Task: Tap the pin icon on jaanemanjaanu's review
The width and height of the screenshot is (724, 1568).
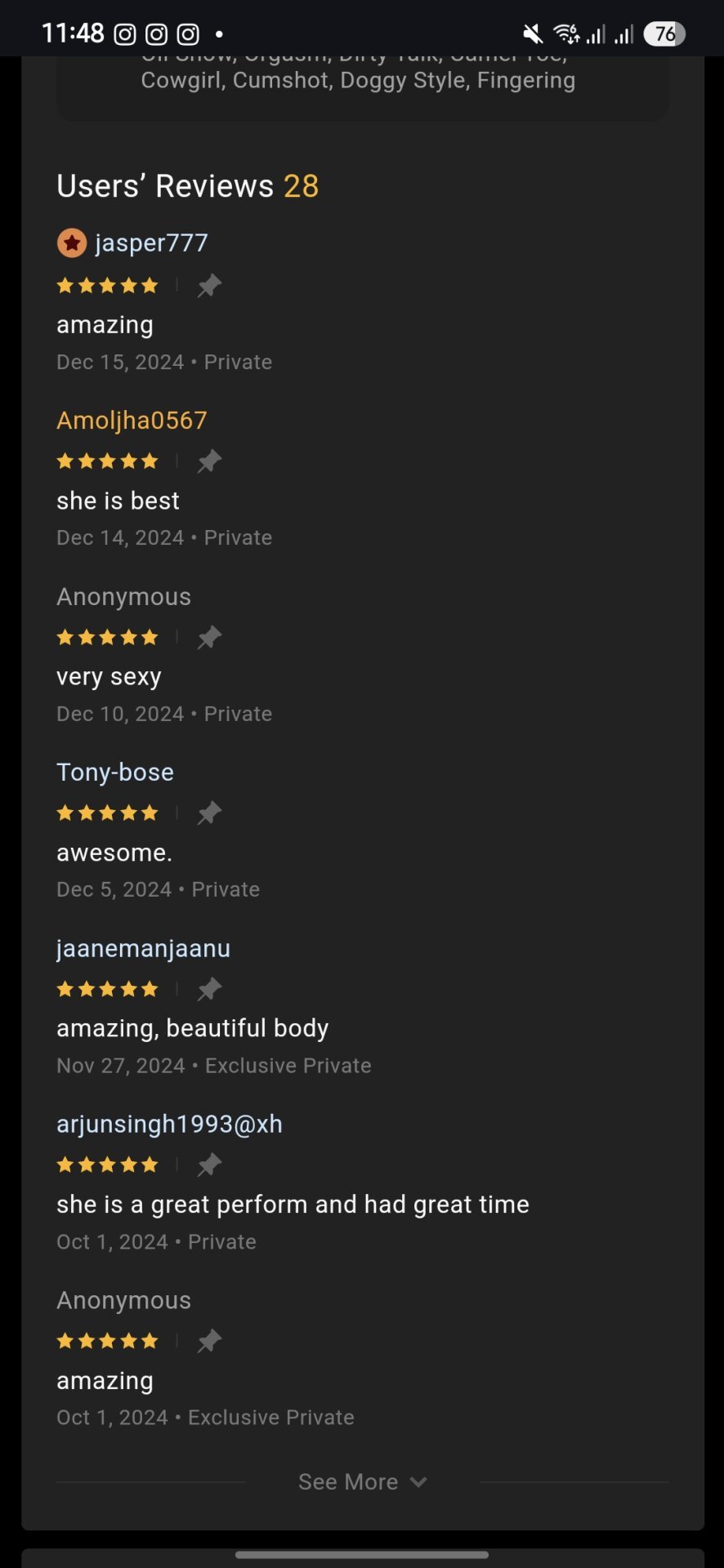Action: [x=209, y=989]
